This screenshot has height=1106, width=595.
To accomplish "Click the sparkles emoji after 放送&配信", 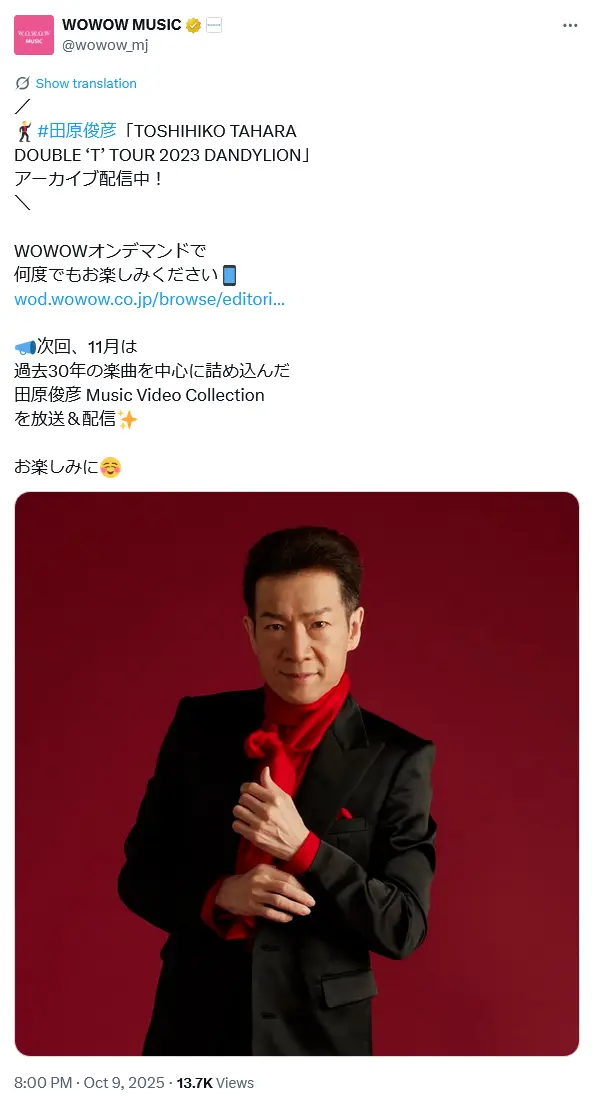I will (x=128, y=420).
